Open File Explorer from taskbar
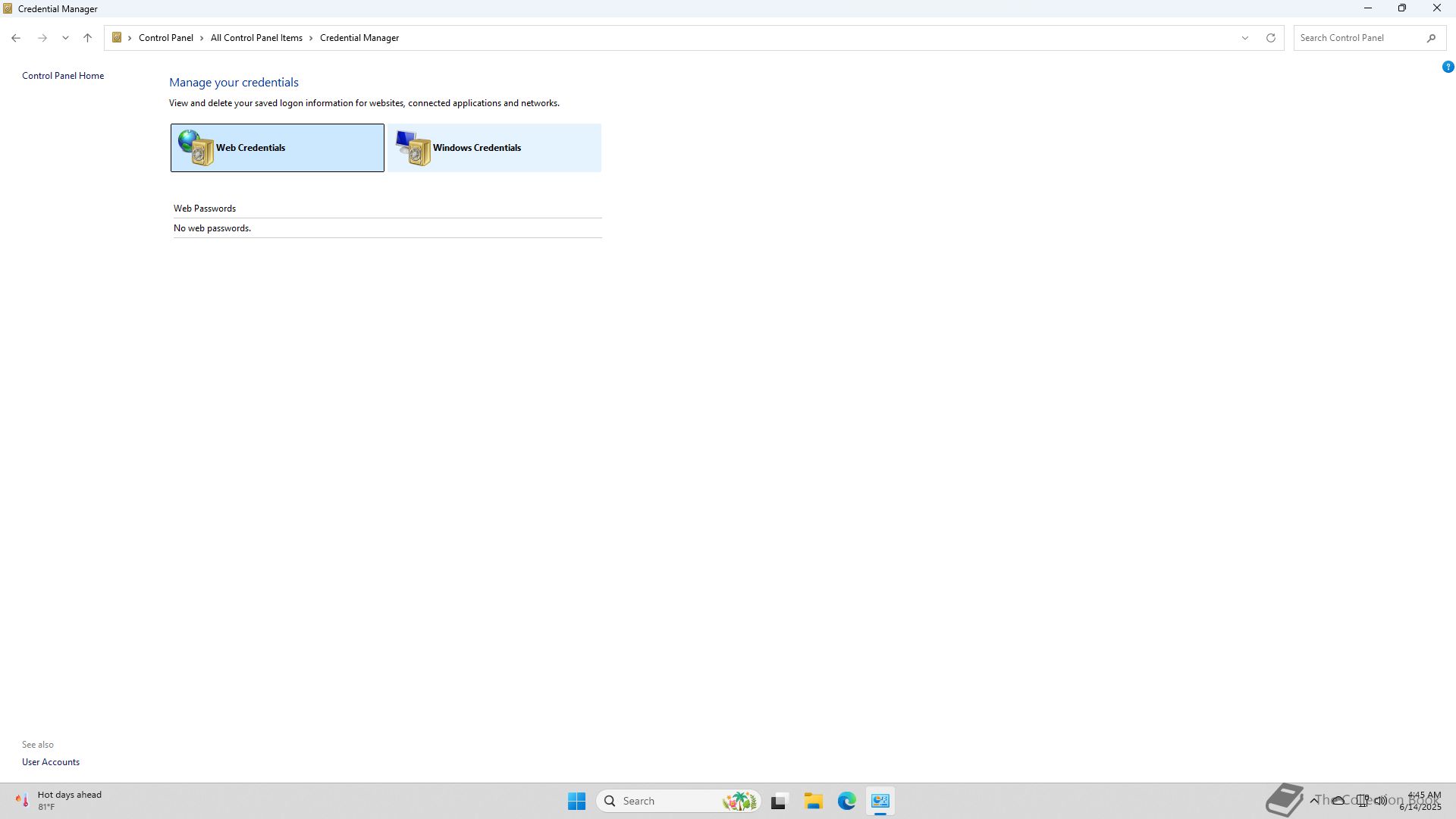1456x819 pixels. point(813,801)
